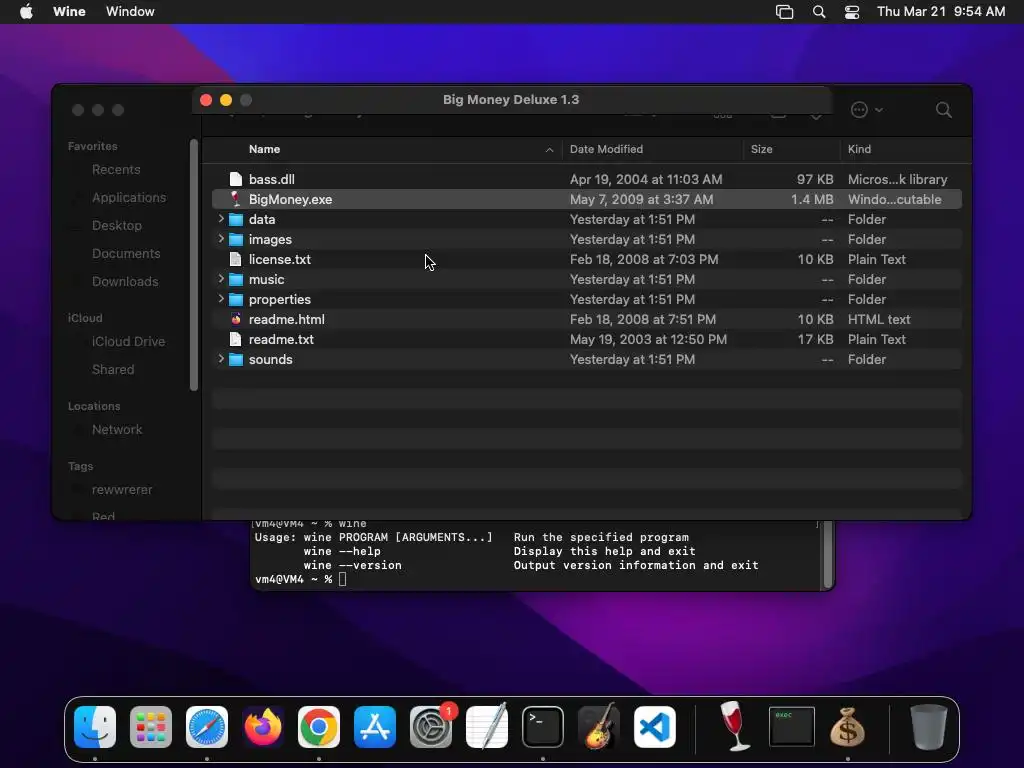Select the data folder icon
The width and height of the screenshot is (1024, 768).
pyautogui.click(x=236, y=219)
